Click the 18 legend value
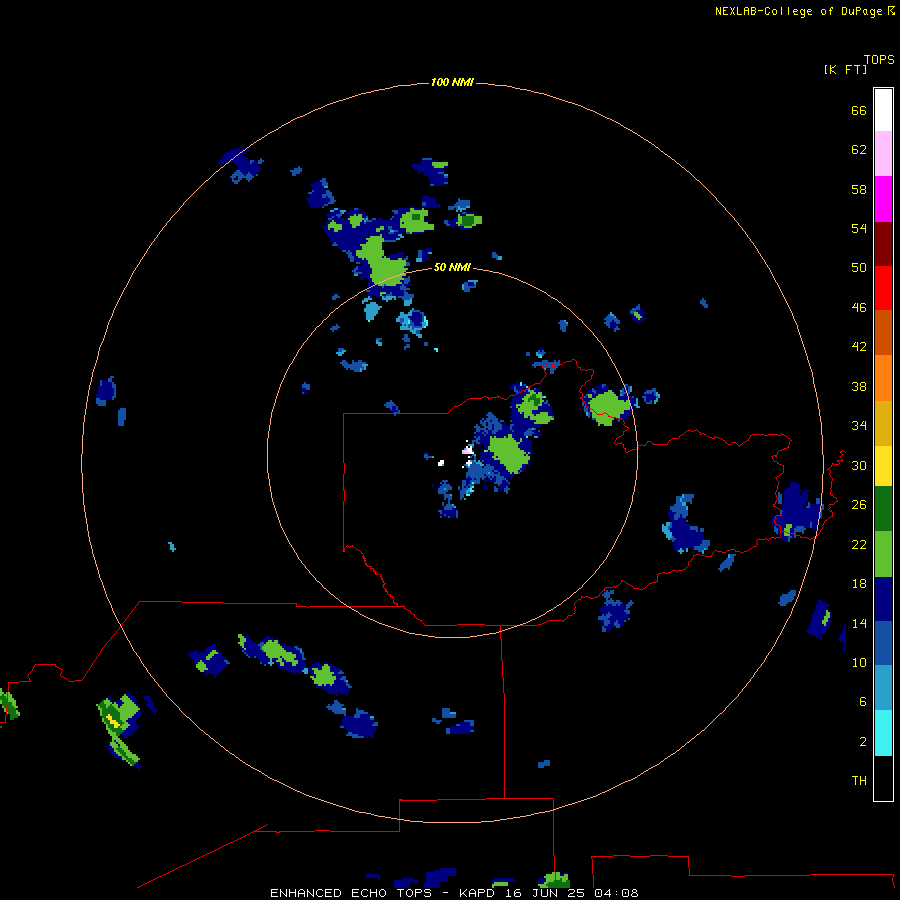The image size is (900, 900). coord(859,584)
